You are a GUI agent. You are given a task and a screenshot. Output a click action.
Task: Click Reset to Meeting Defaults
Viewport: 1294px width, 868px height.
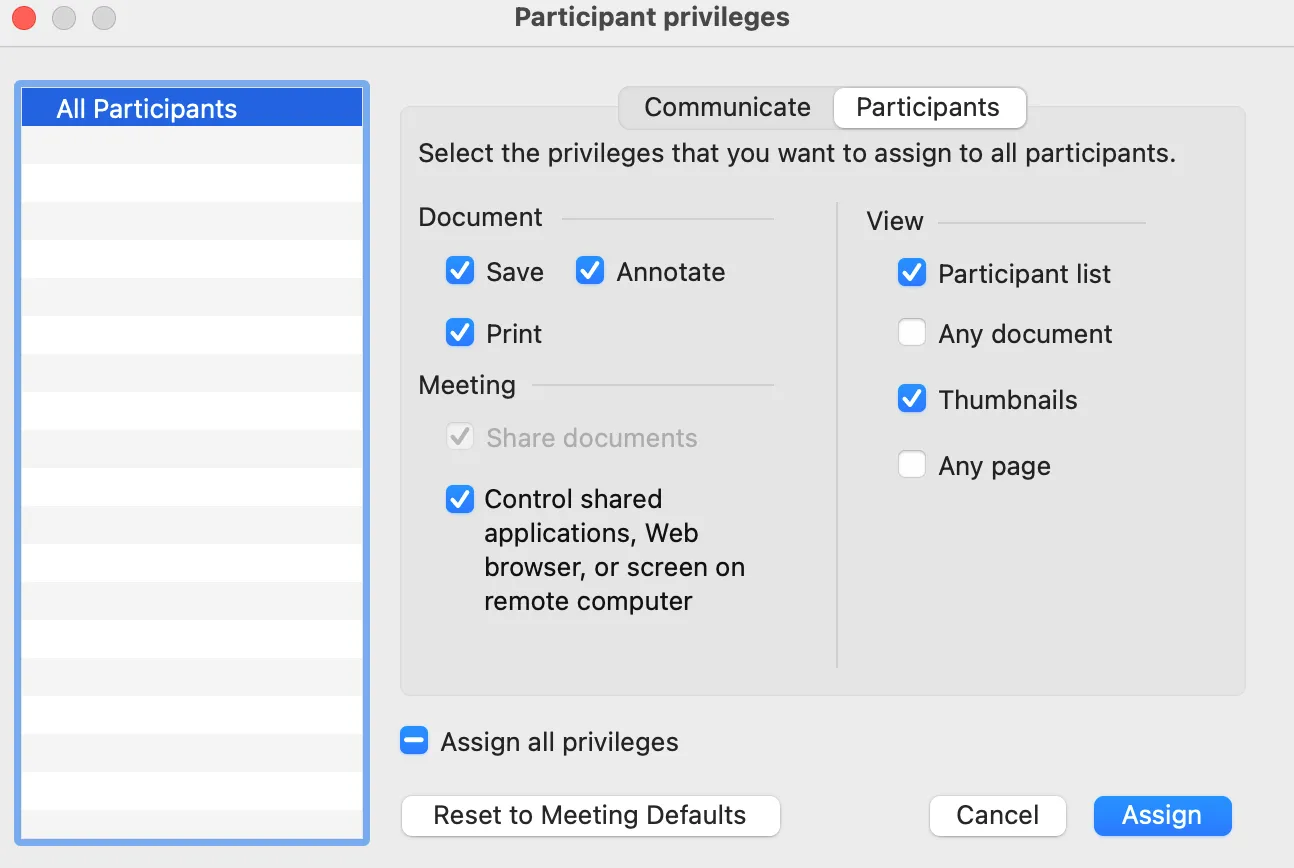tap(590, 815)
